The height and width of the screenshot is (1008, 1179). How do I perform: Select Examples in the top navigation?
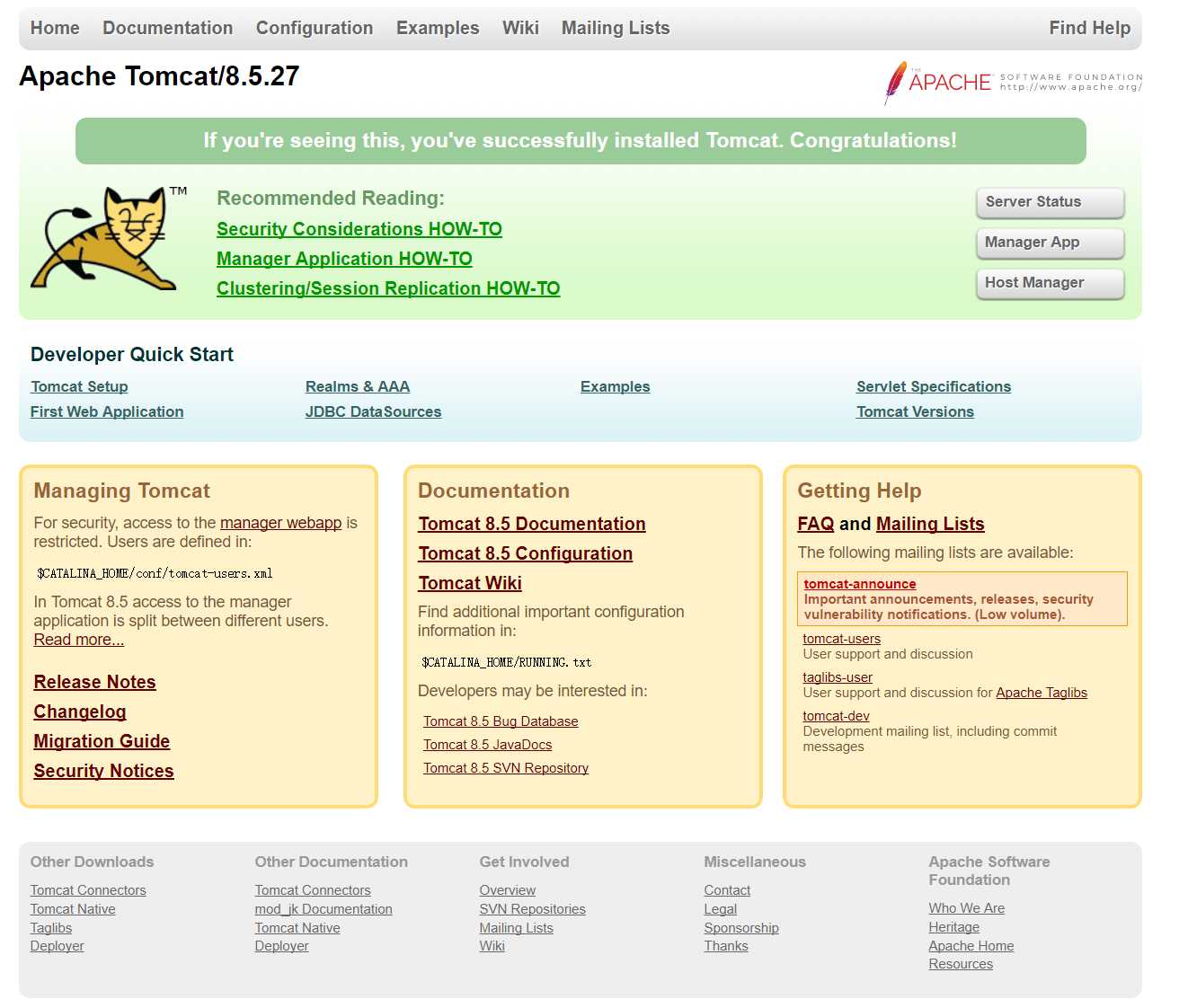[438, 28]
